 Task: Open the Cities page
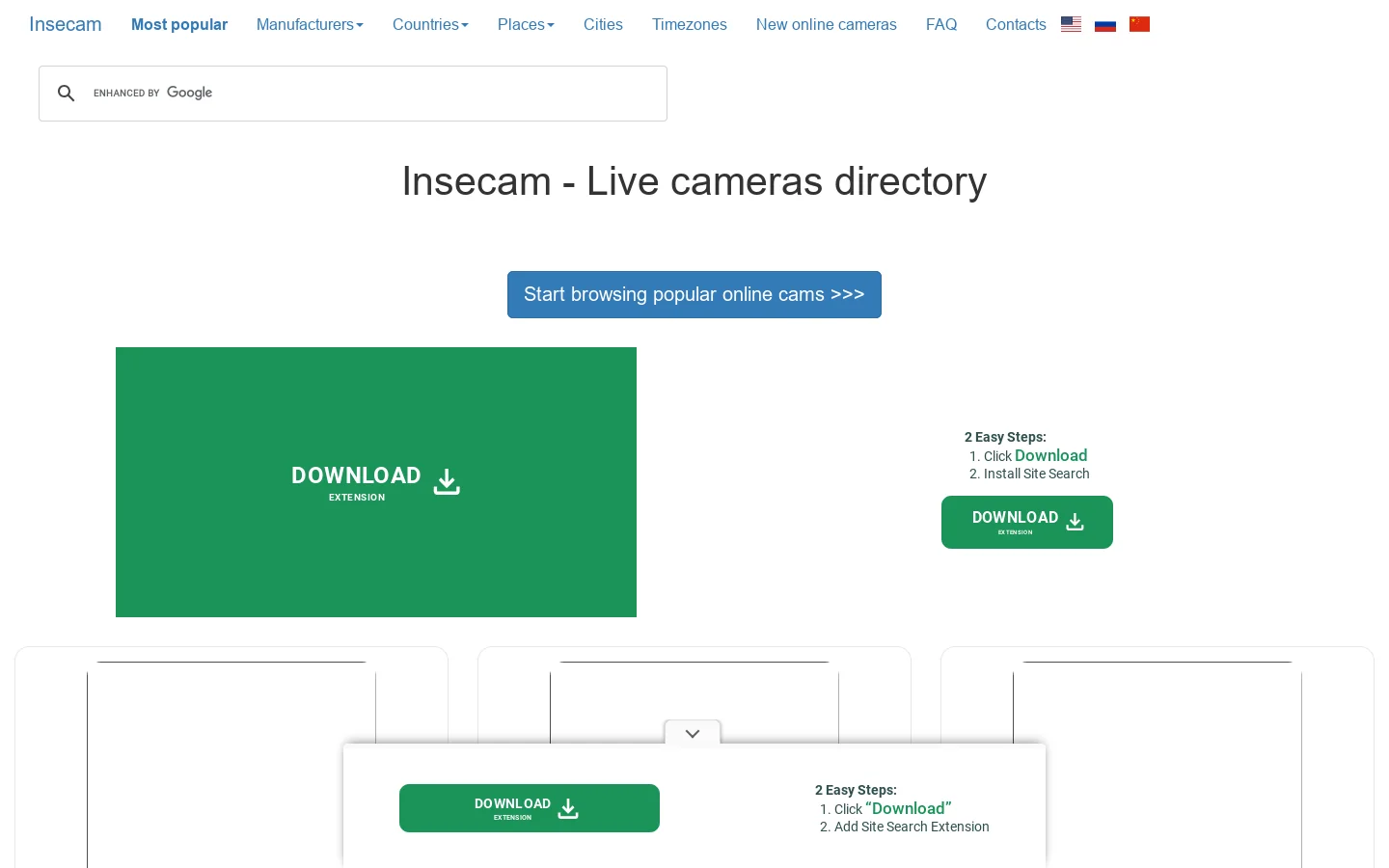coord(603,24)
